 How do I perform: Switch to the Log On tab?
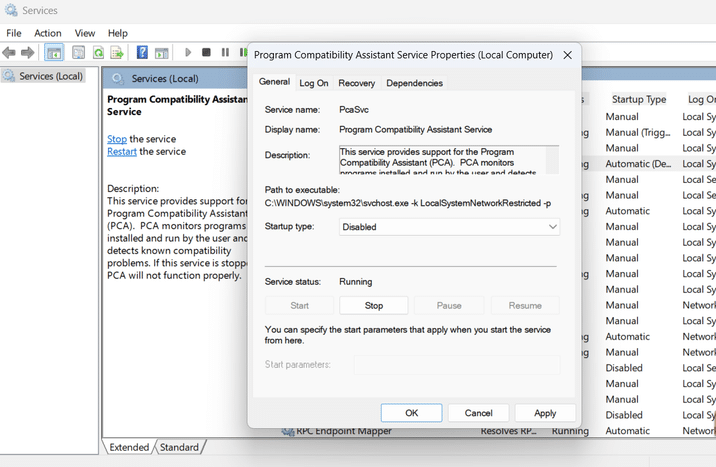coord(314,83)
